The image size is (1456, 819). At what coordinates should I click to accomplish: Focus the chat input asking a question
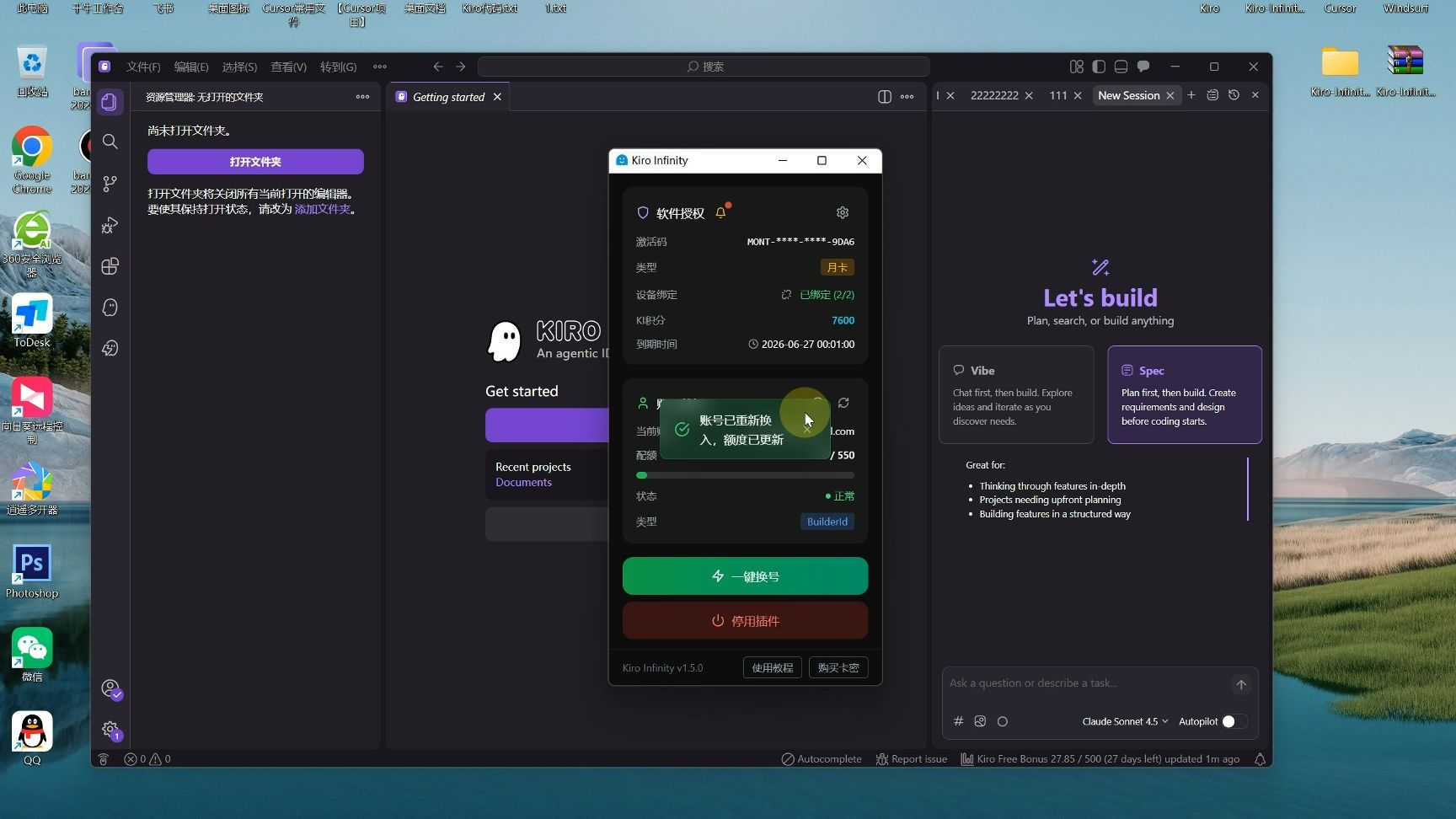pyautogui.click(x=1087, y=683)
